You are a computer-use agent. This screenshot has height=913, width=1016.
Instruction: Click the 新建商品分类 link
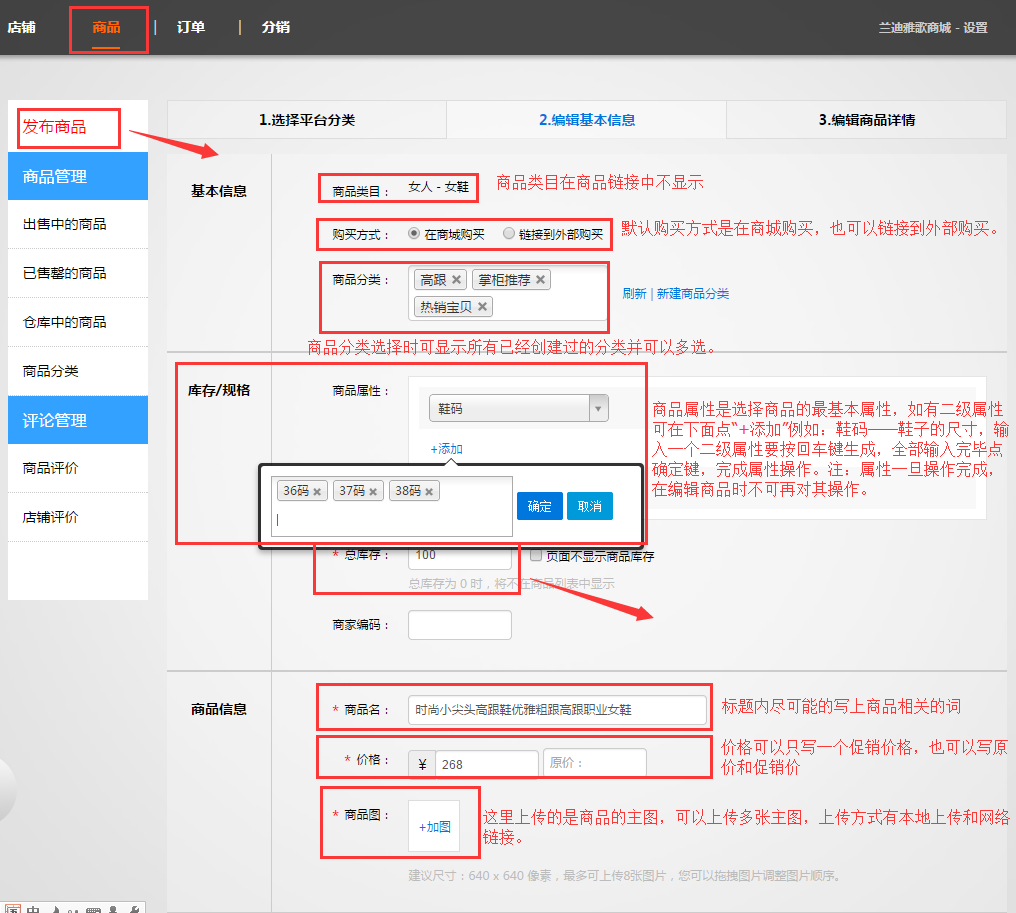pyautogui.click(x=693, y=293)
